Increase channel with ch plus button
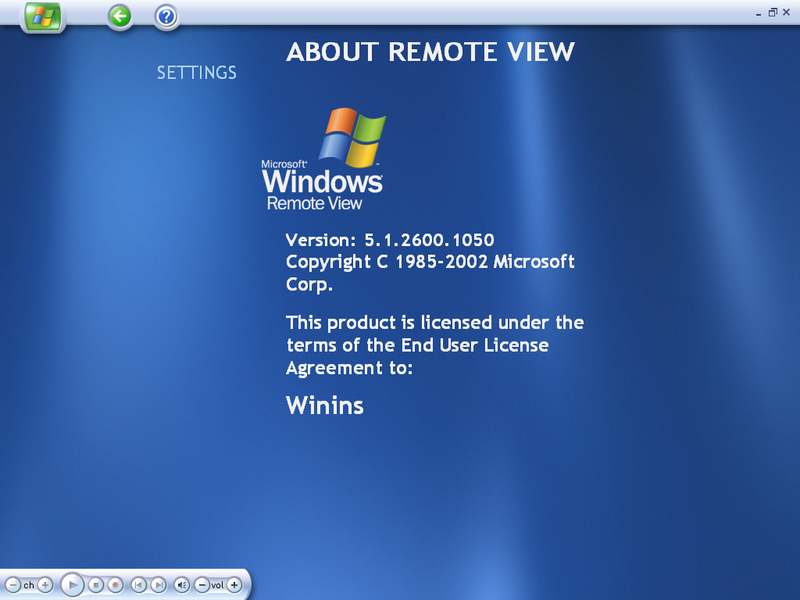The width and height of the screenshot is (800, 600). tap(45, 585)
